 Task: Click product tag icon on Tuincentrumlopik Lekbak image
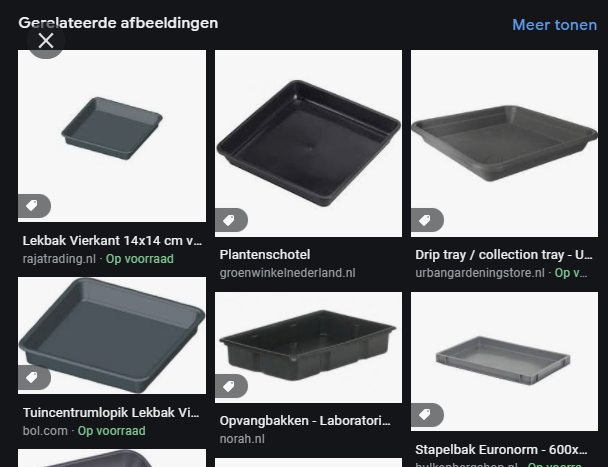34,377
